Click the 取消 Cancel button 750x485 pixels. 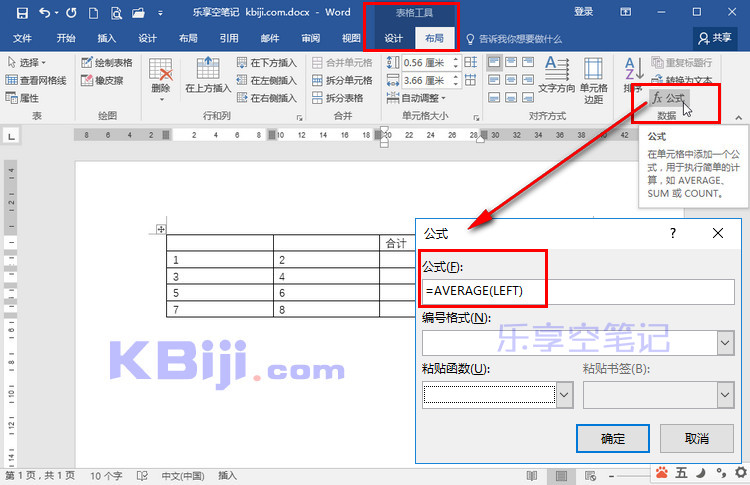pos(696,438)
